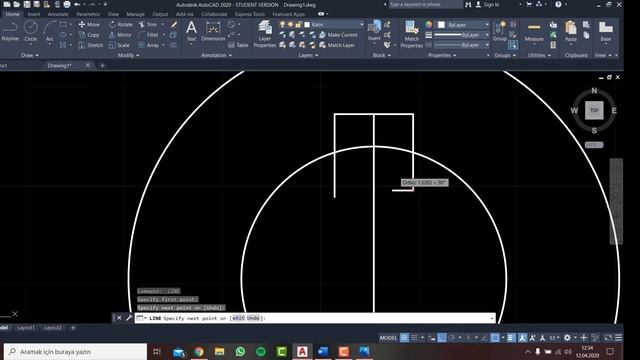
Task: Expand the Annotation panel
Action: (x=216, y=55)
